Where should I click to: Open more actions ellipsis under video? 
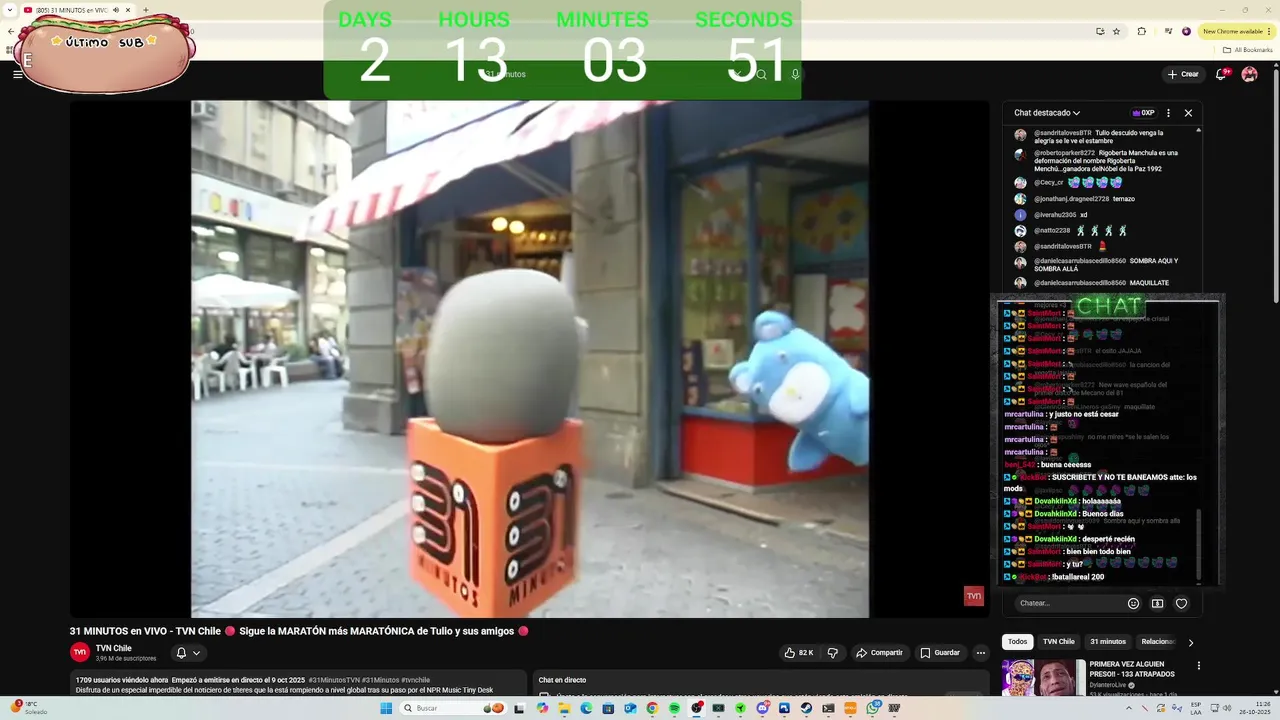[x=981, y=653]
